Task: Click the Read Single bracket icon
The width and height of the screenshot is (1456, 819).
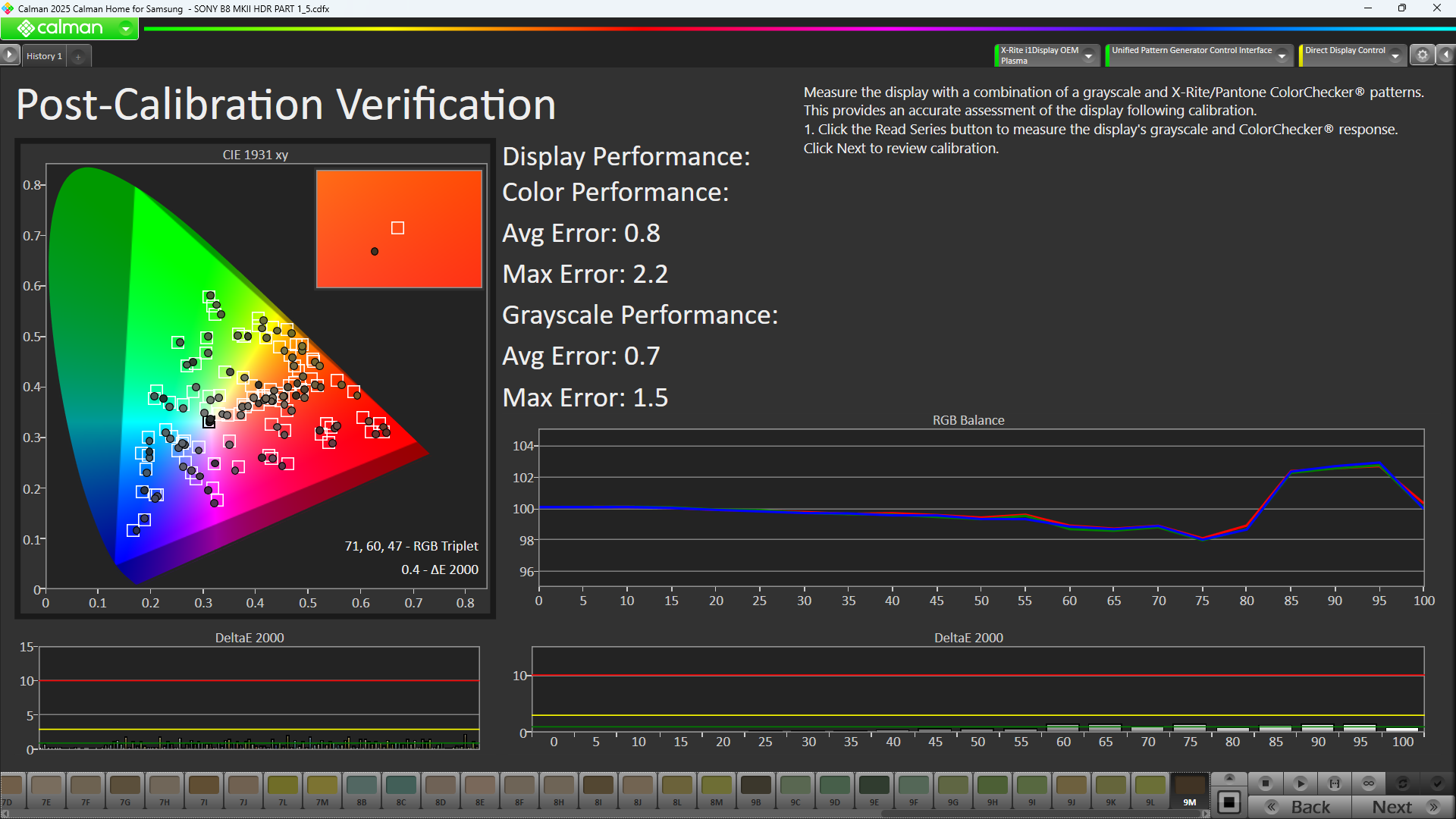Action: [1334, 783]
